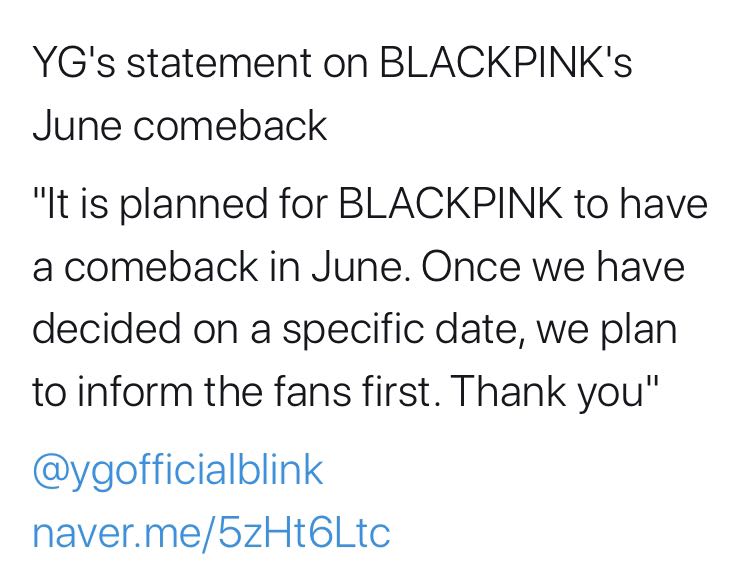This screenshot has height=573, width=750.
Task: Click the heading line "YG's statement on BLACKPINK's"
Action: click(x=332, y=62)
